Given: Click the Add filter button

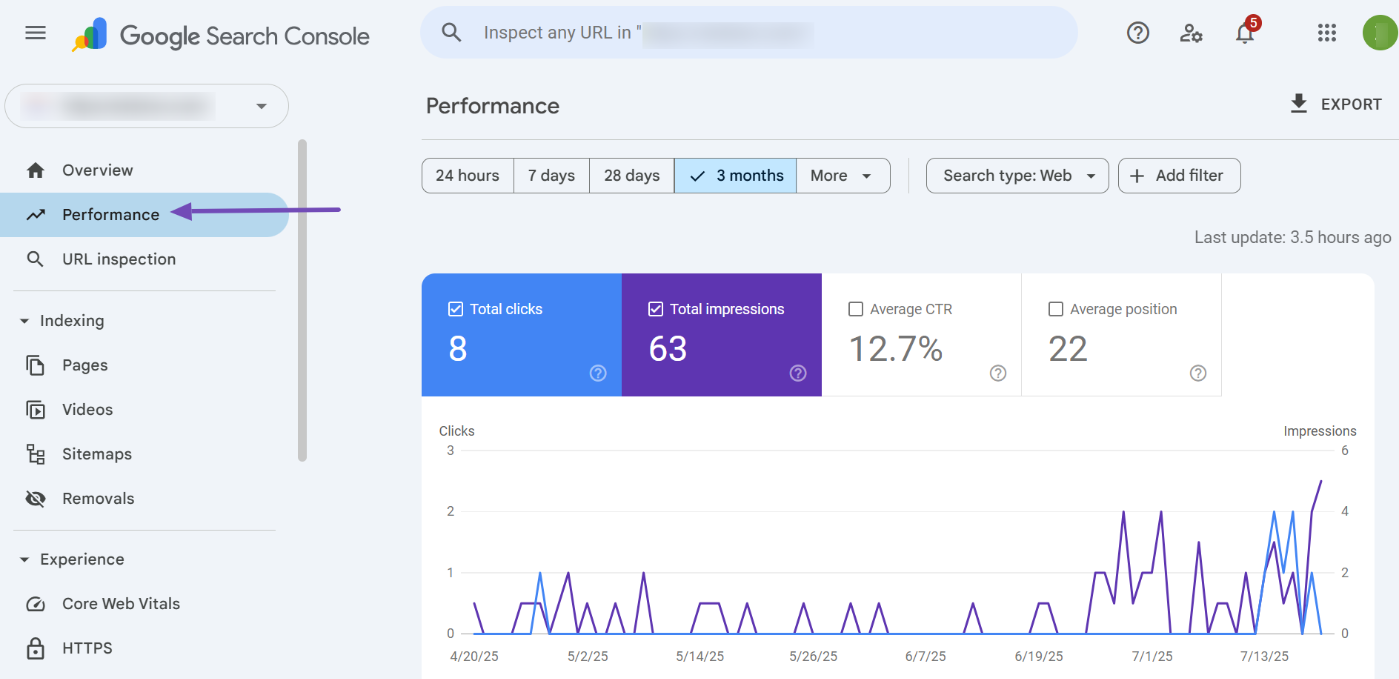Looking at the screenshot, I should [x=1179, y=175].
